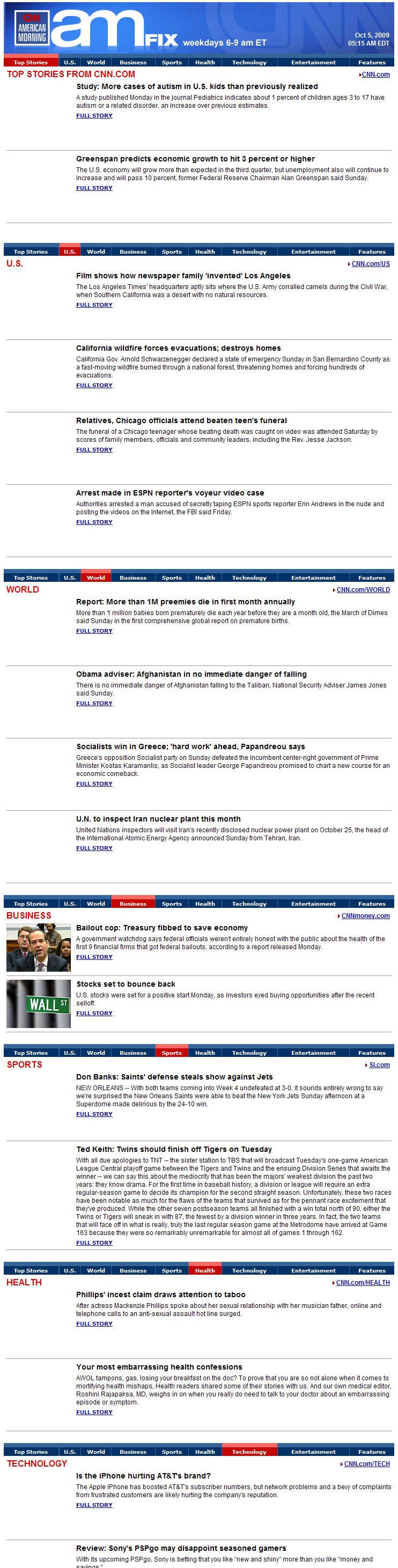Open the CNN.com/HEALTH link

(363, 1282)
